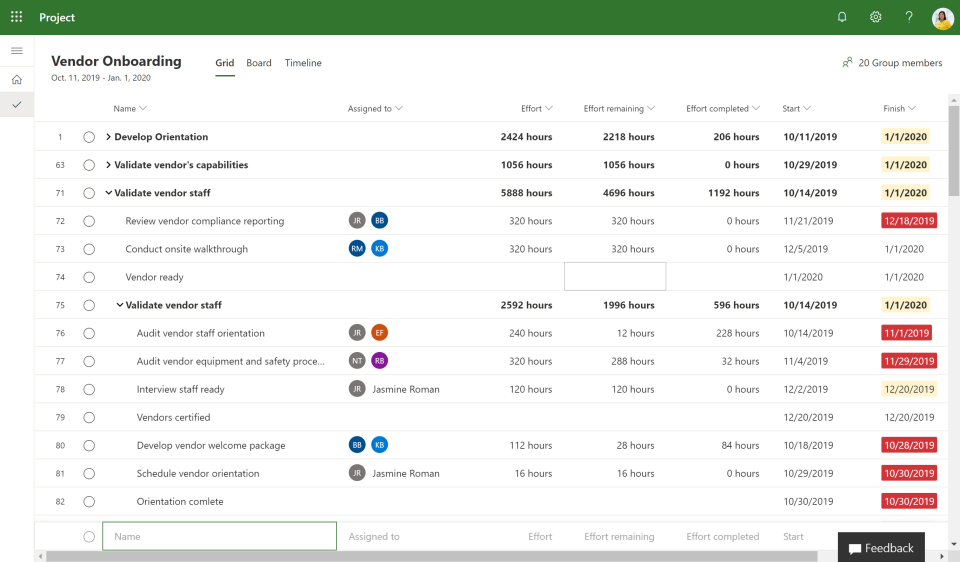The width and height of the screenshot is (960, 562).
Task: Open the help question mark
Action: pos(909,17)
